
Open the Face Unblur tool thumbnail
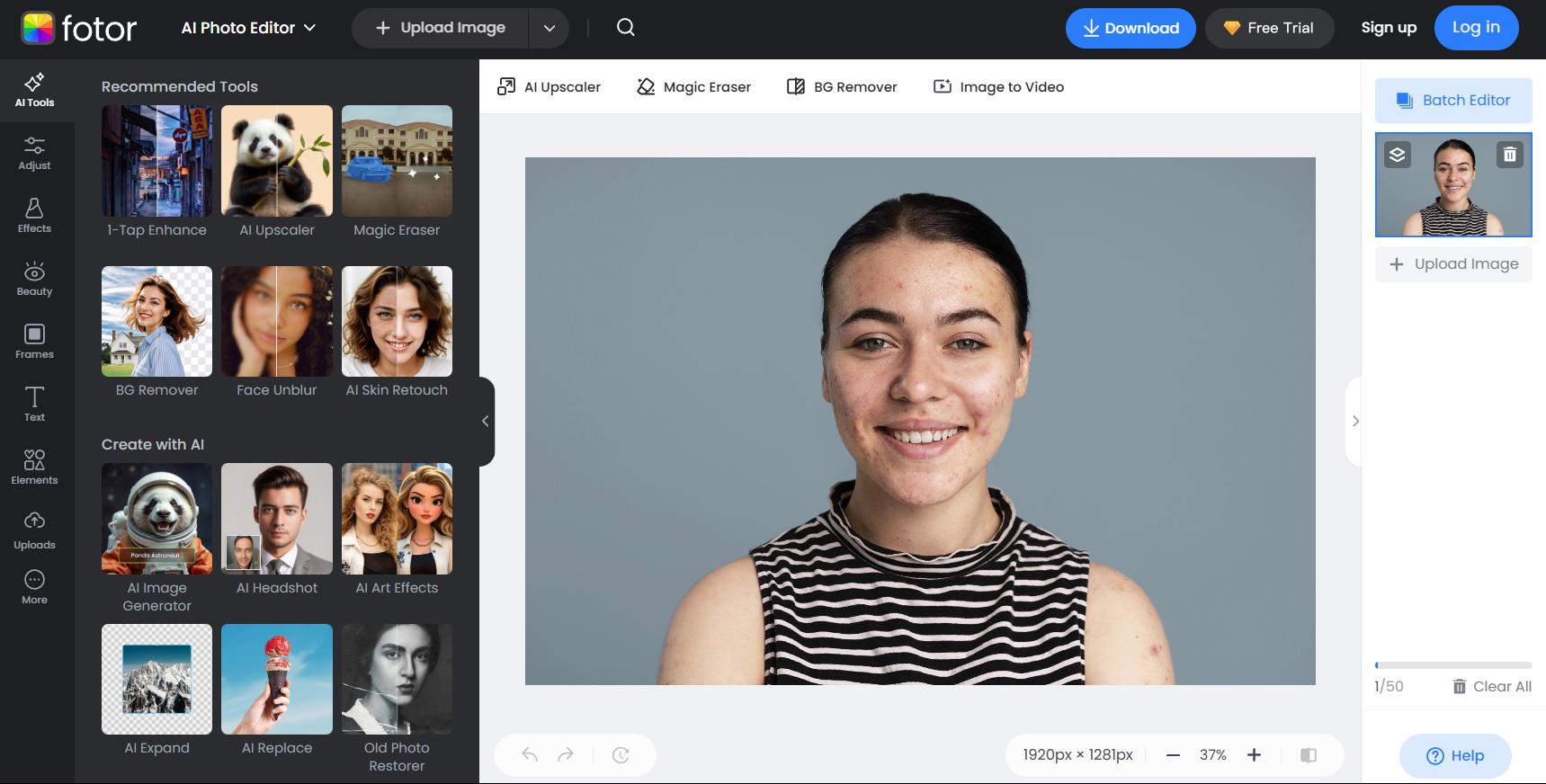click(277, 321)
